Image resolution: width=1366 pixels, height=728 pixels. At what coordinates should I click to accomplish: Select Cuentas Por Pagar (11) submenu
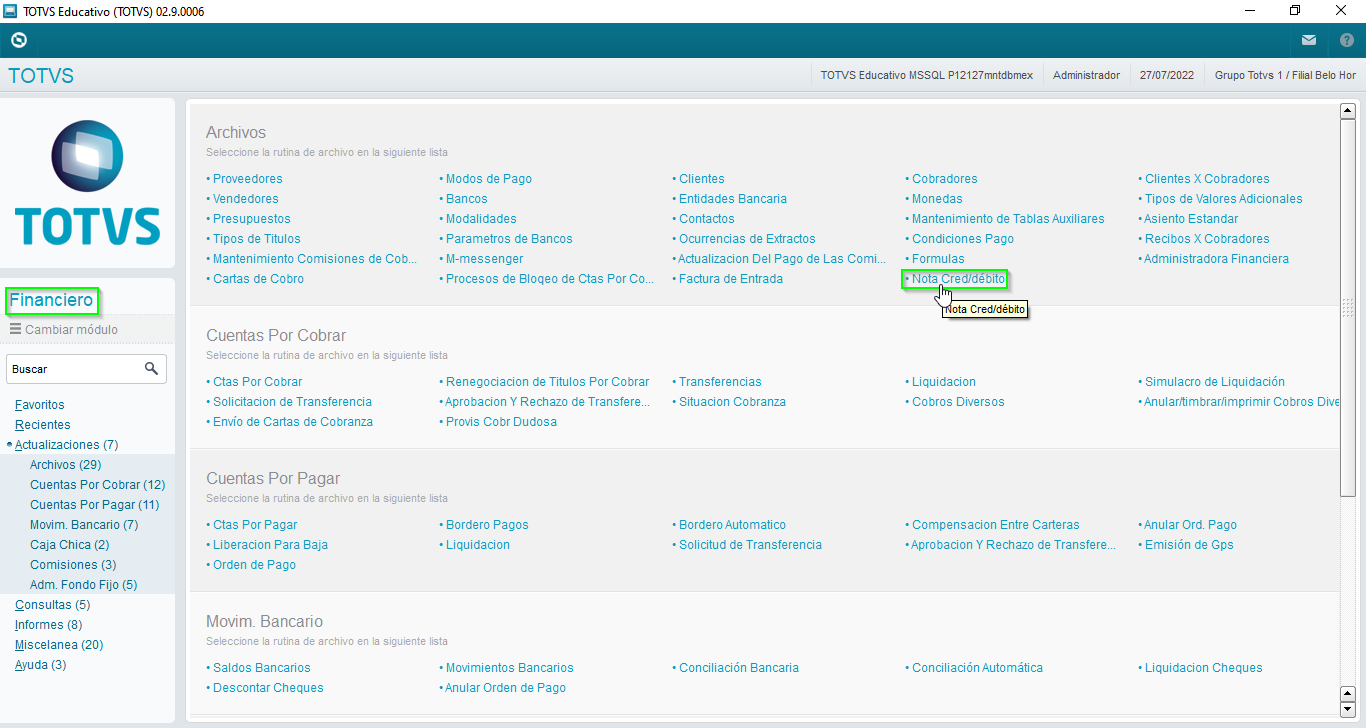point(94,505)
